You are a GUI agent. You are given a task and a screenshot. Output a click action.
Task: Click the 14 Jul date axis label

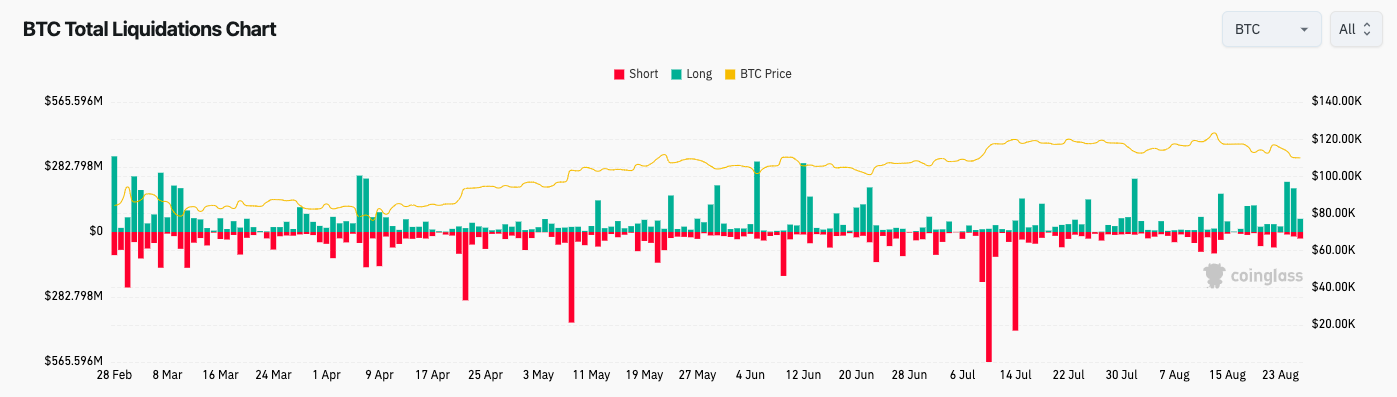[x=1015, y=375]
